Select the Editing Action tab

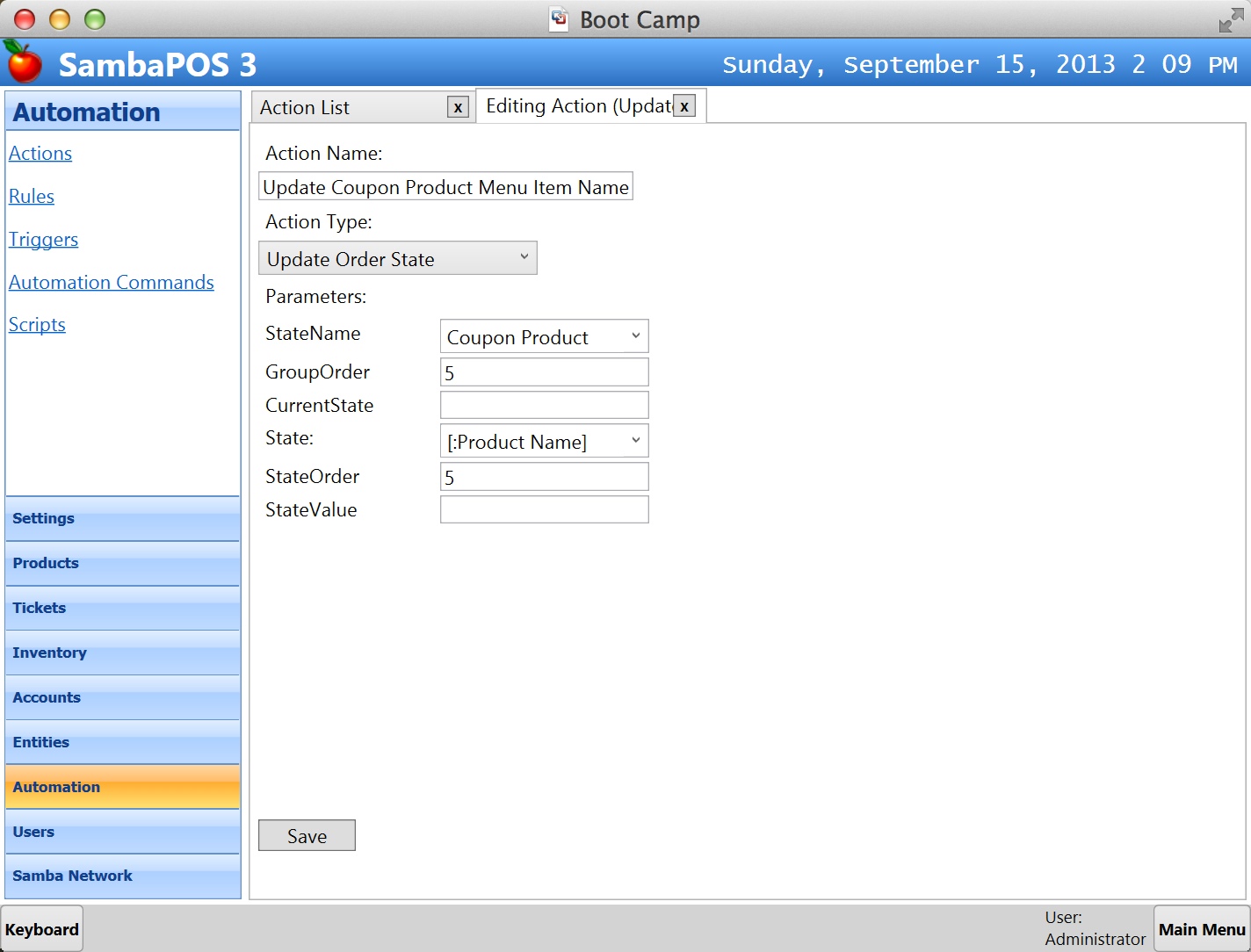click(578, 106)
